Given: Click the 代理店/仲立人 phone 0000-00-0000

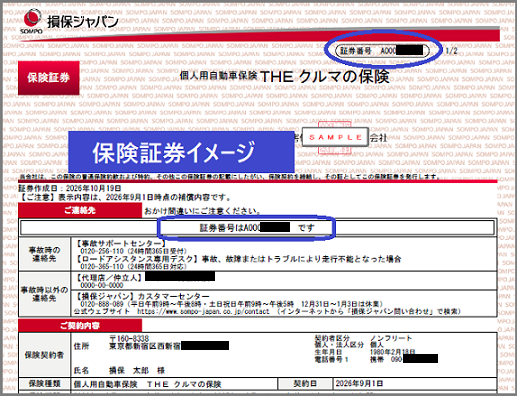Looking at the screenshot, I should pyautogui.click(x=102, y=285).
